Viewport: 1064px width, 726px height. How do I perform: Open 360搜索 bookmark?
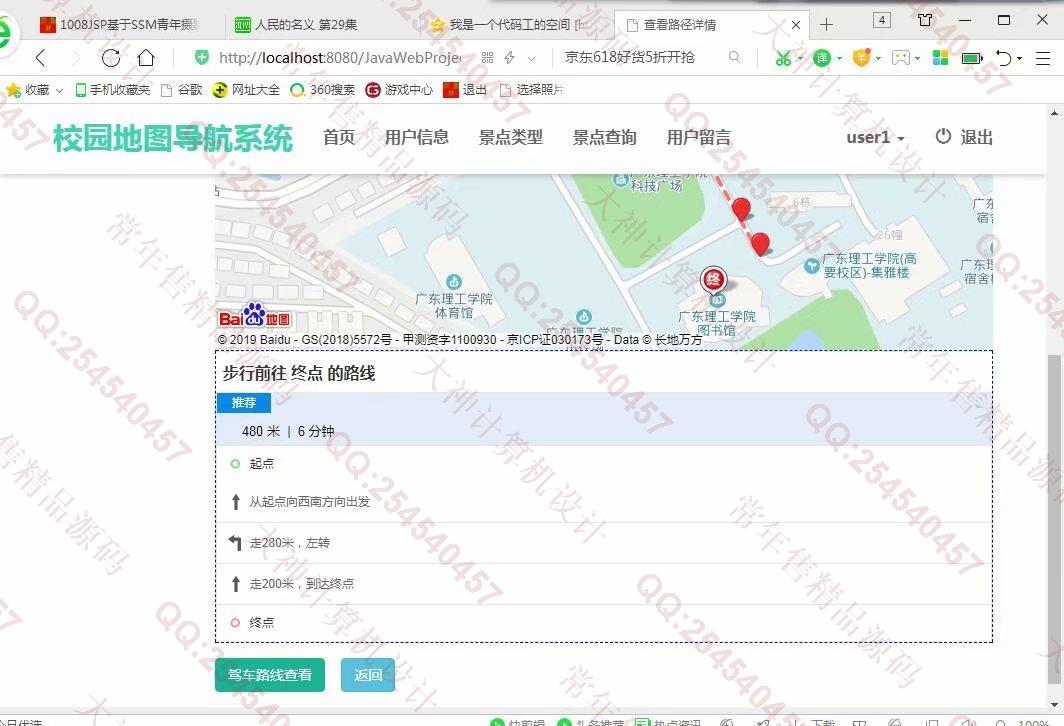322,90
